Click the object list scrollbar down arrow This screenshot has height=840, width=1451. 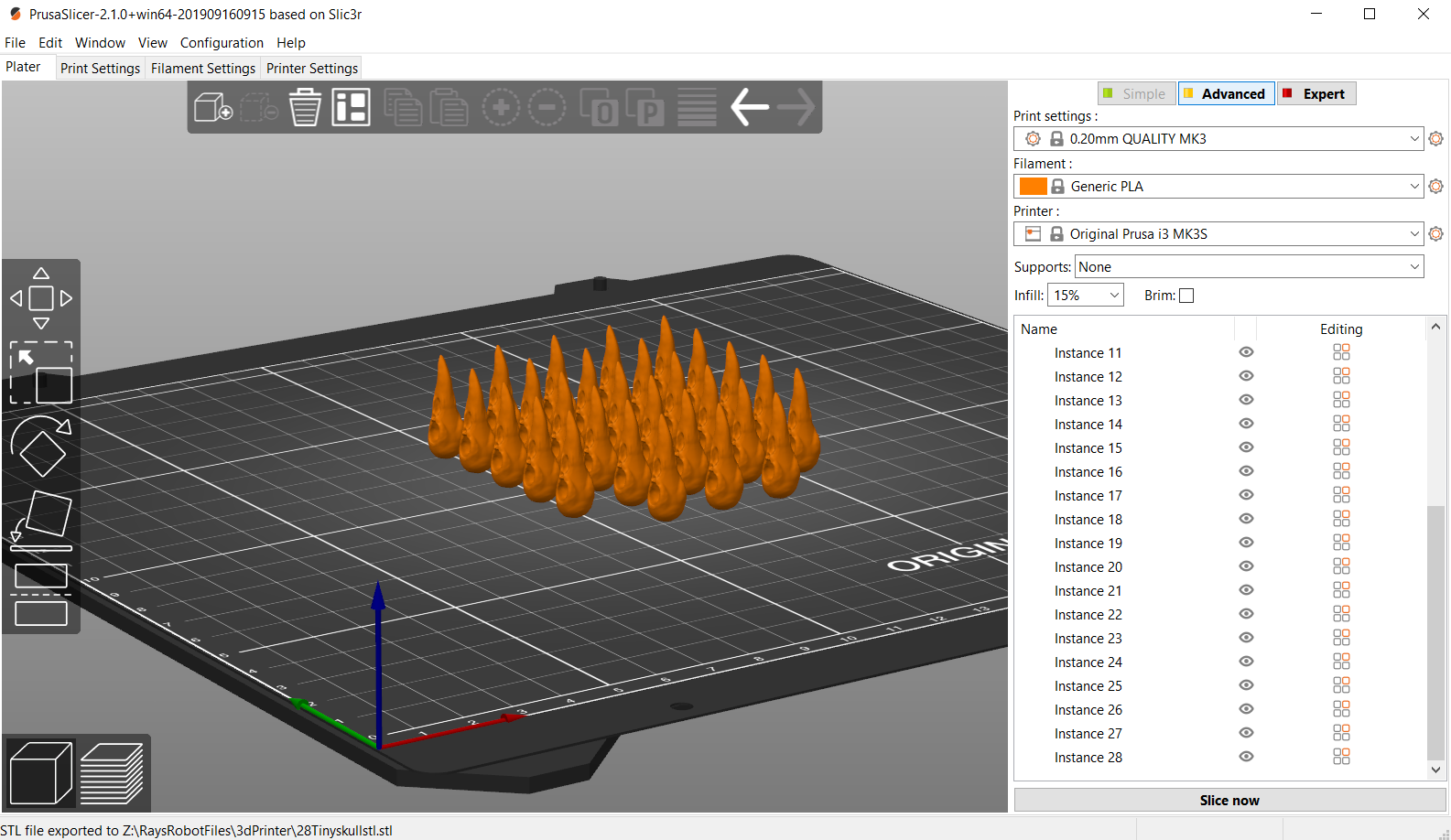coord(1436,770)
